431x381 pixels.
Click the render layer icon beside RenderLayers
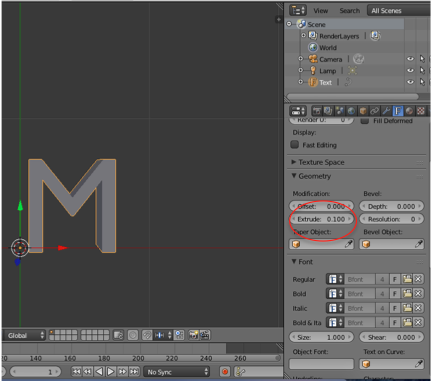coord(375,36)
